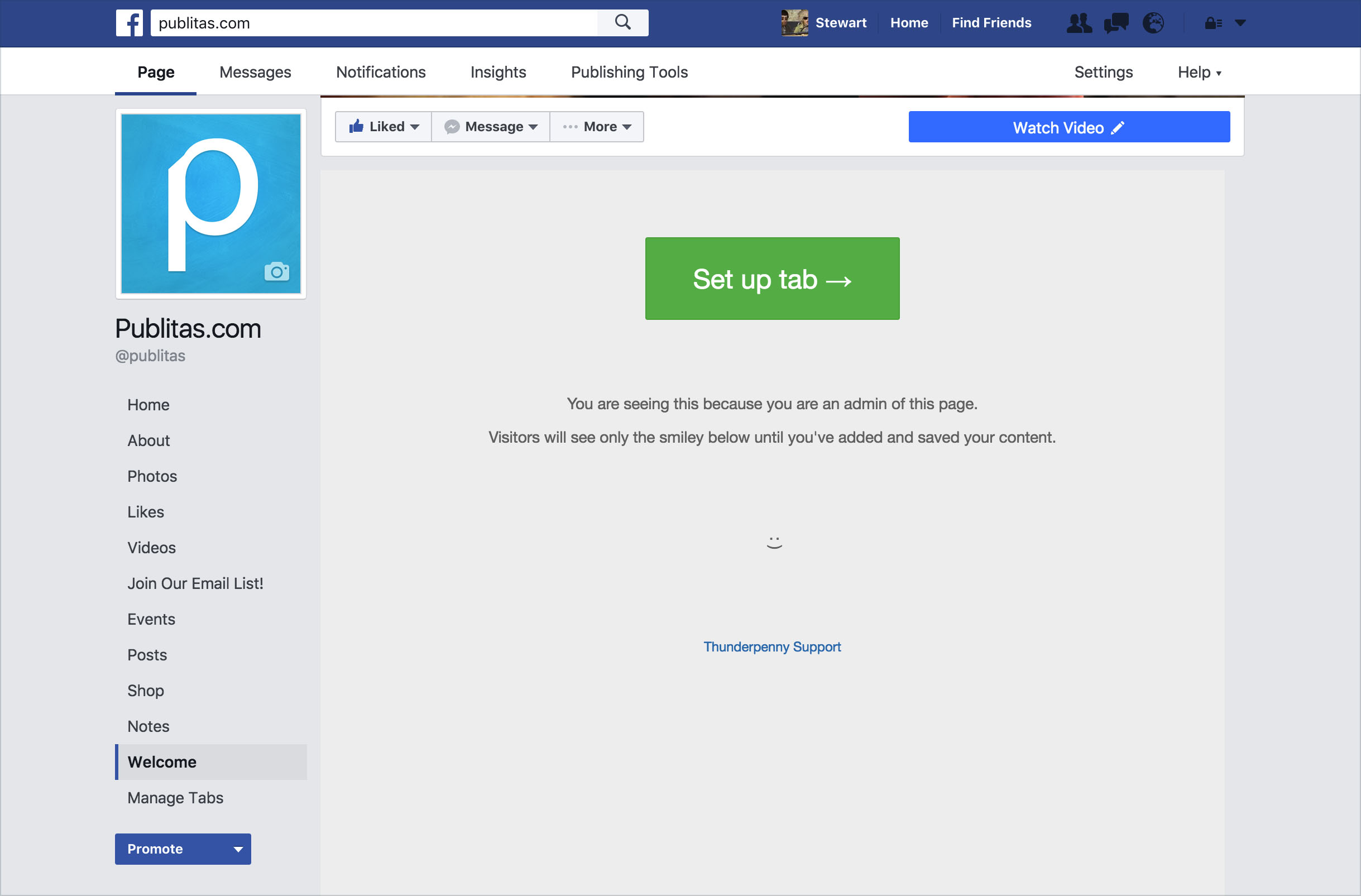Open Manage Tabs in sidebar
Viewport: 1361px width, 896px height.
tap(175, 798)
